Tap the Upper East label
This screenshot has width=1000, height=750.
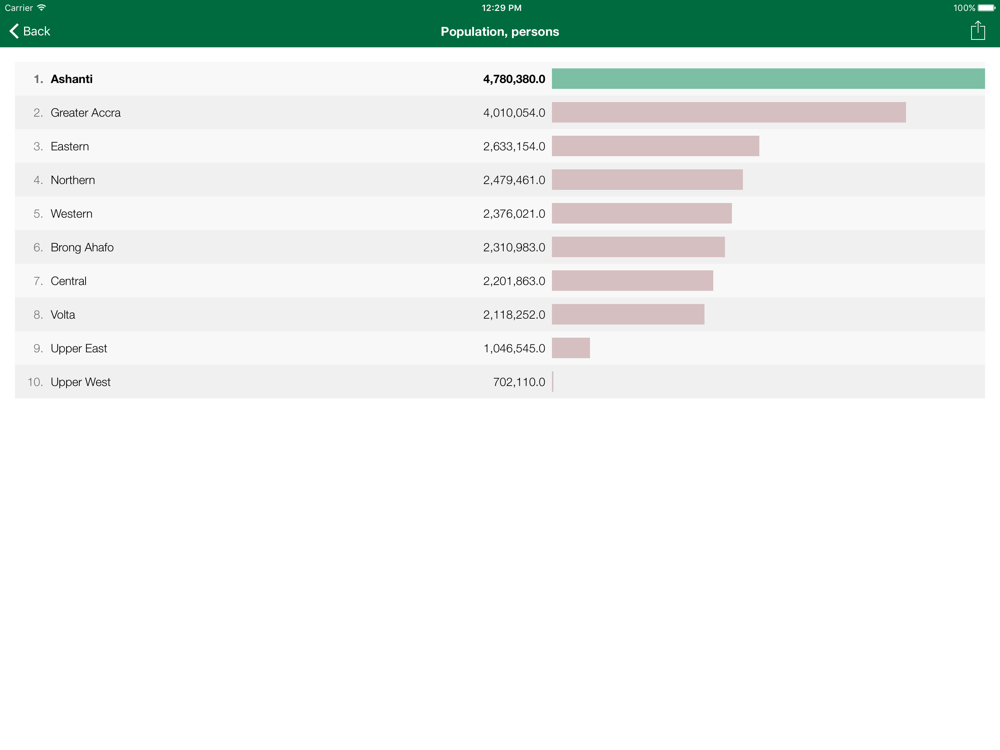pos(79,348)
